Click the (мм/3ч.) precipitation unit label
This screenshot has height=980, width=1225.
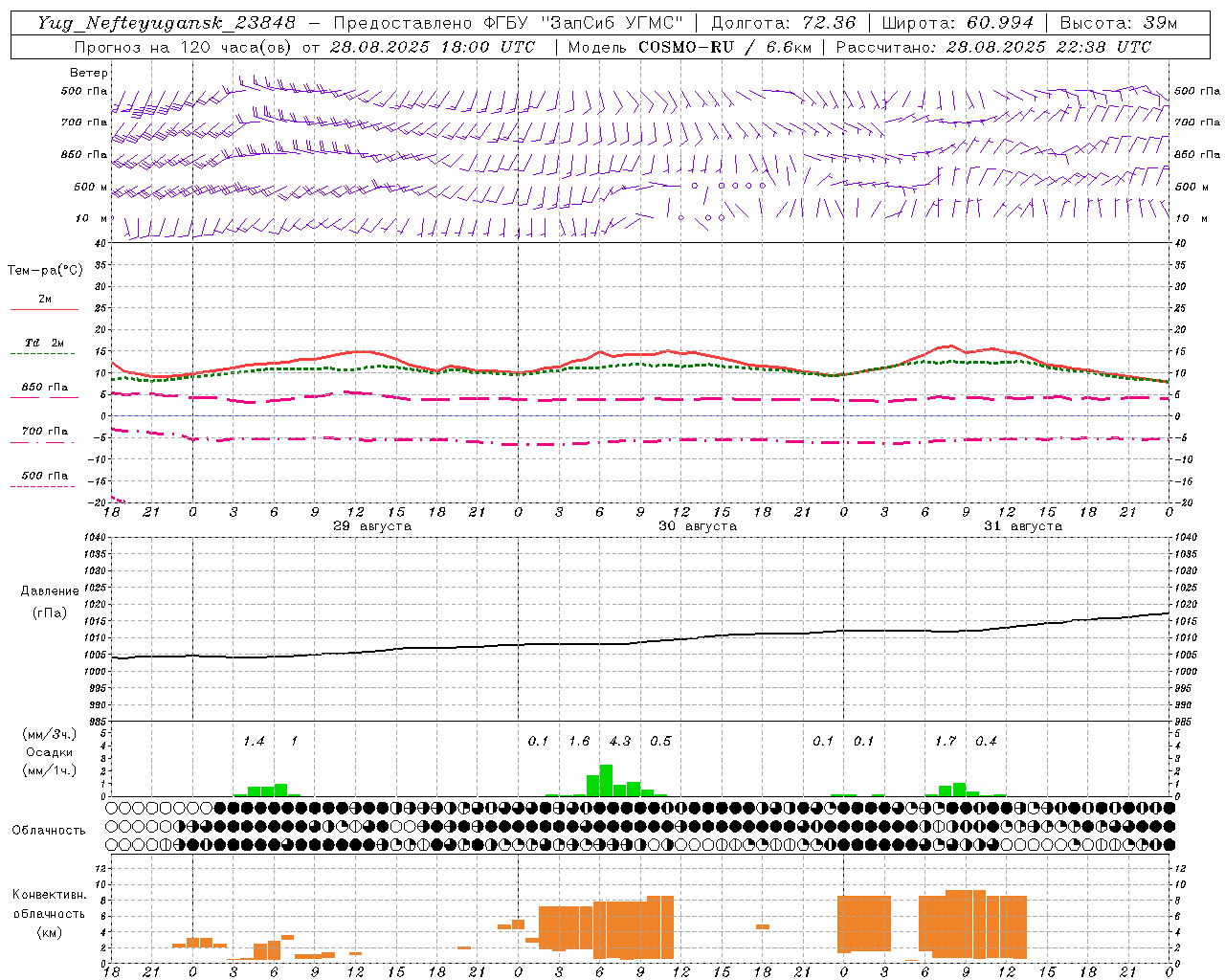click(50, 734)
